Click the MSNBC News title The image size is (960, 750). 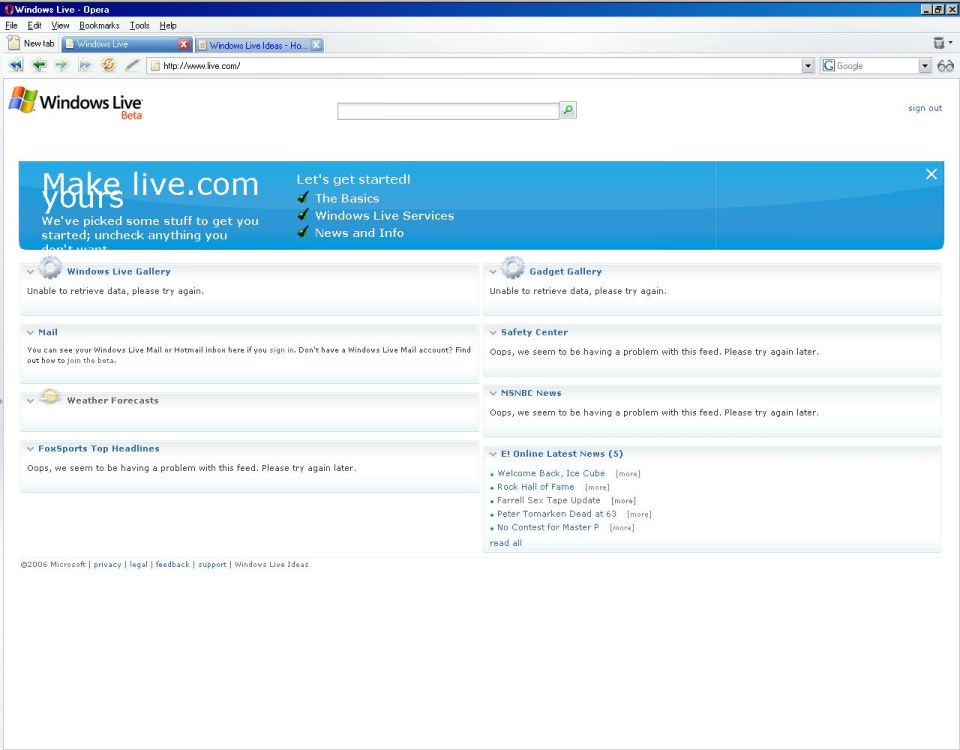coord(531,393)
